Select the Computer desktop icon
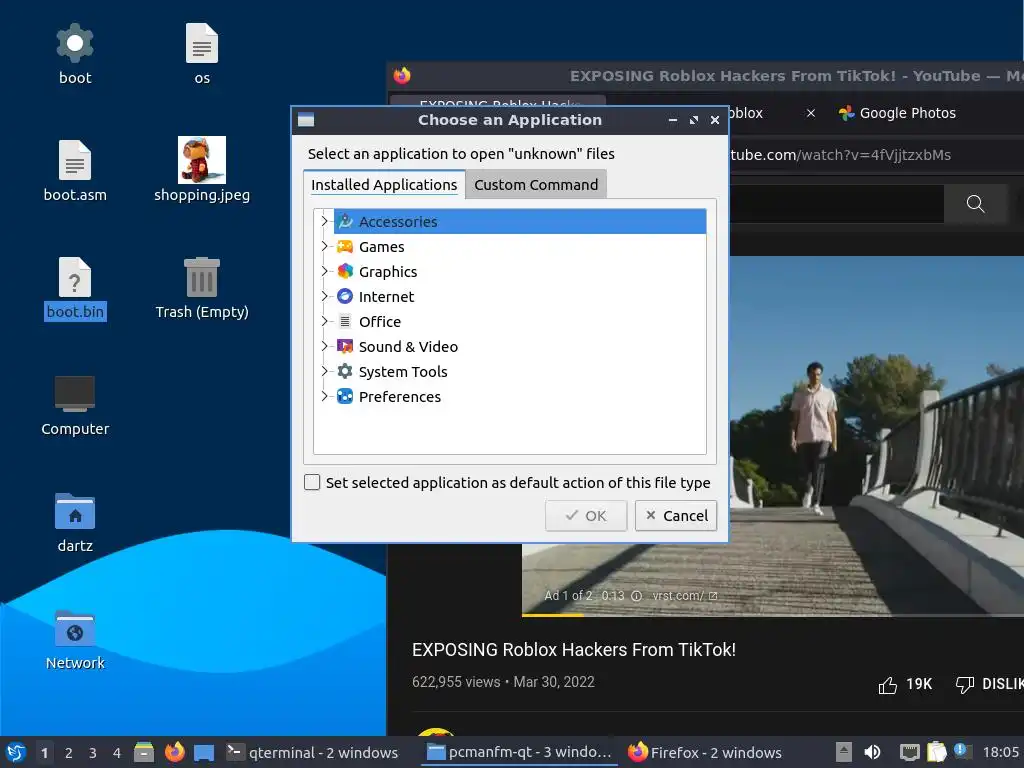This screenshot has height=768, width=1024. [75, 394]
